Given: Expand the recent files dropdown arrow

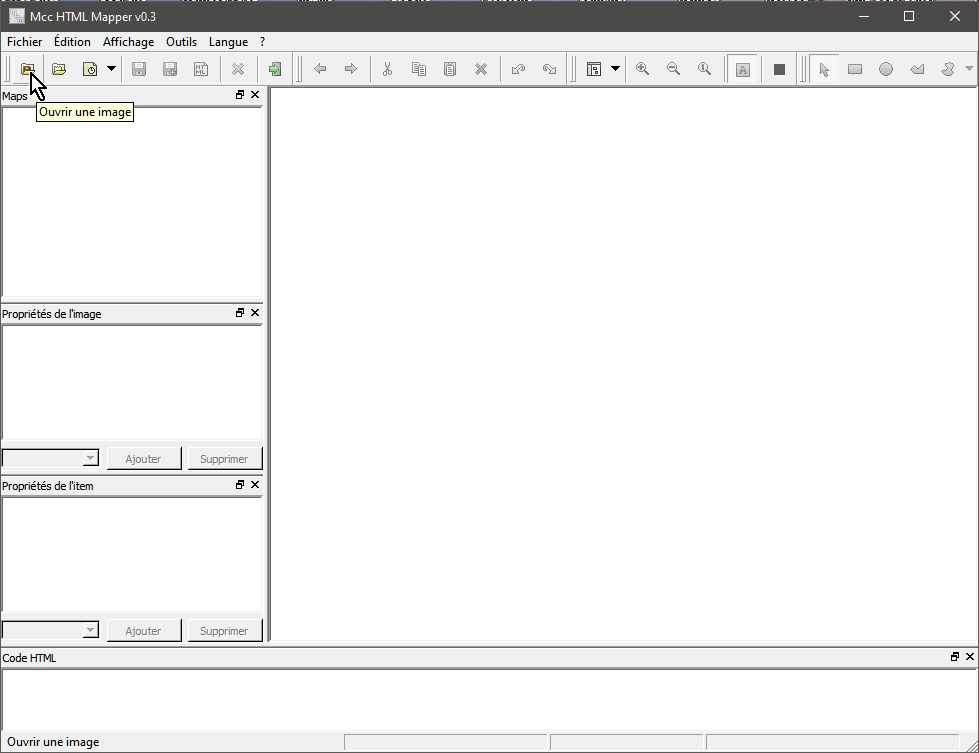Looking at the screenshot, I should [111, 69].
